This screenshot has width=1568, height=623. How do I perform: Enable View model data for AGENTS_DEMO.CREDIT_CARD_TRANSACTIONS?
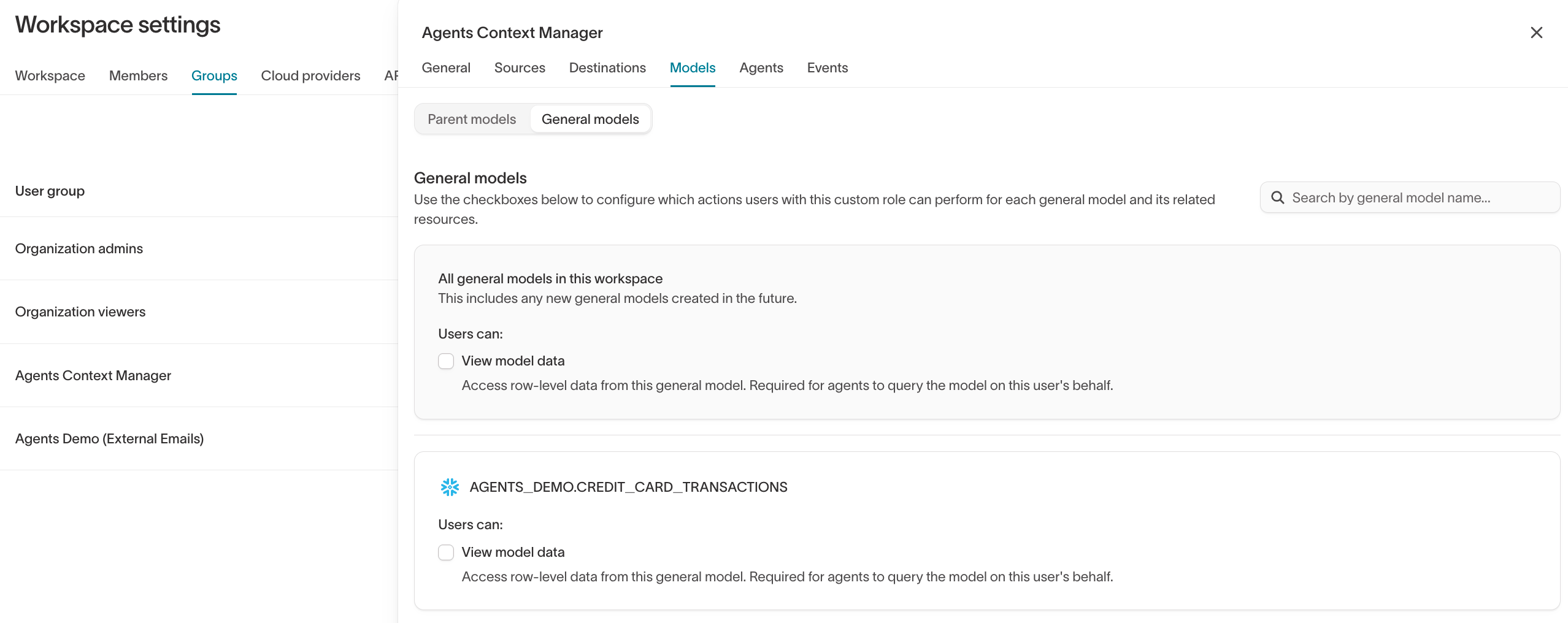coord(446,552)
